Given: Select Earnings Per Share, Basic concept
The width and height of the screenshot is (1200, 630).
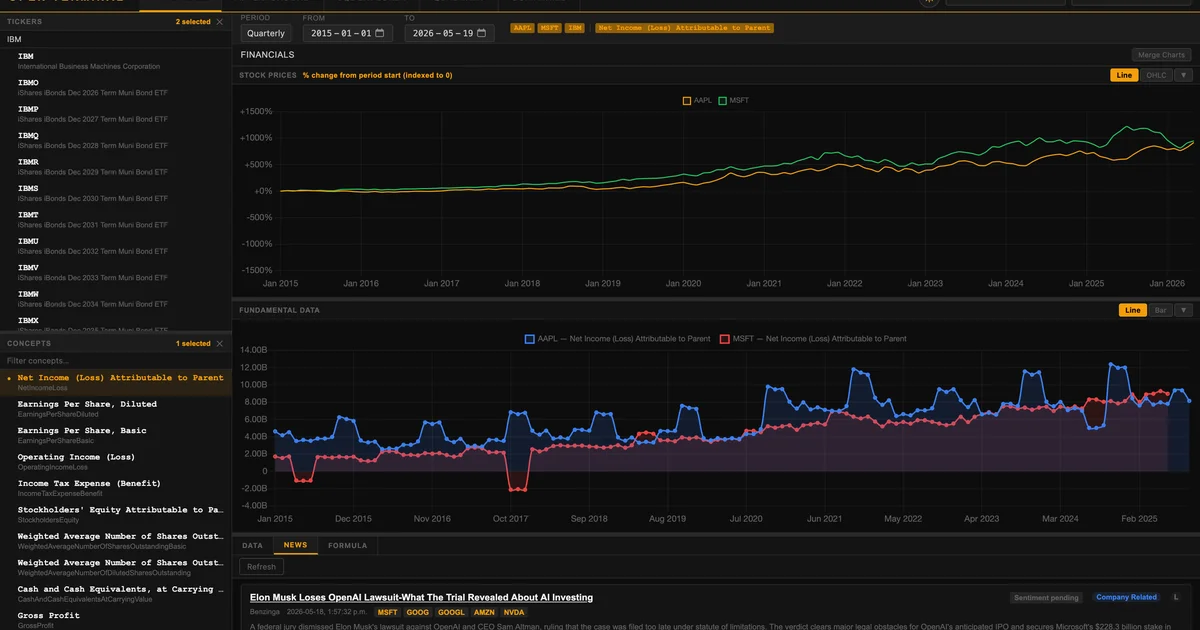Looking at the screenshot, I should 116,435.
